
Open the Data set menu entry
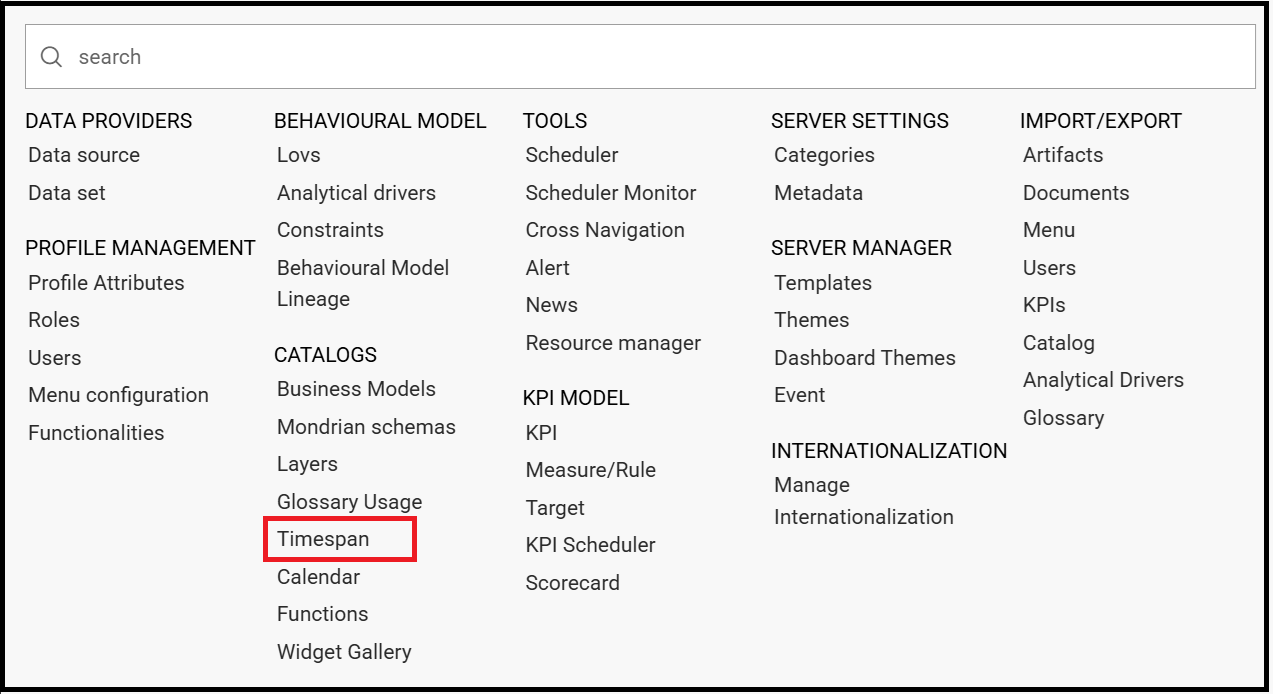pyautogui.click(x=67, y=193)
